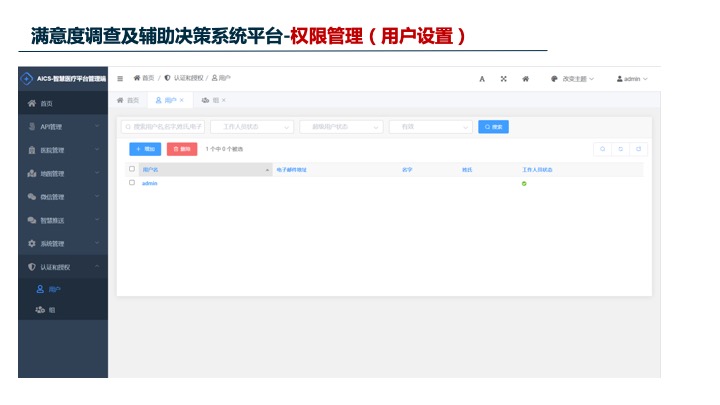Click the export icon beside refresh icon
Screen dimensions: 720x405
[x=638, y=149]
